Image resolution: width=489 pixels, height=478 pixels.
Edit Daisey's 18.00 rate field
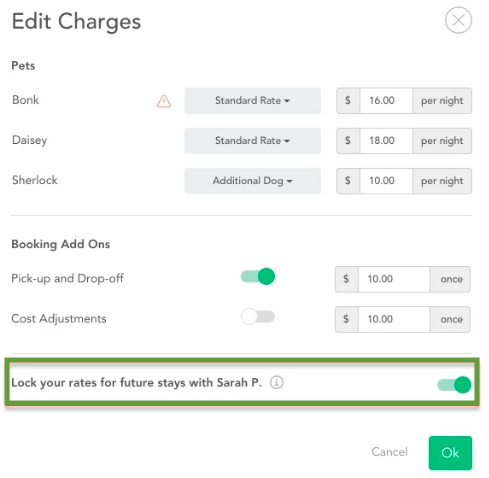(x=386, y=141)
